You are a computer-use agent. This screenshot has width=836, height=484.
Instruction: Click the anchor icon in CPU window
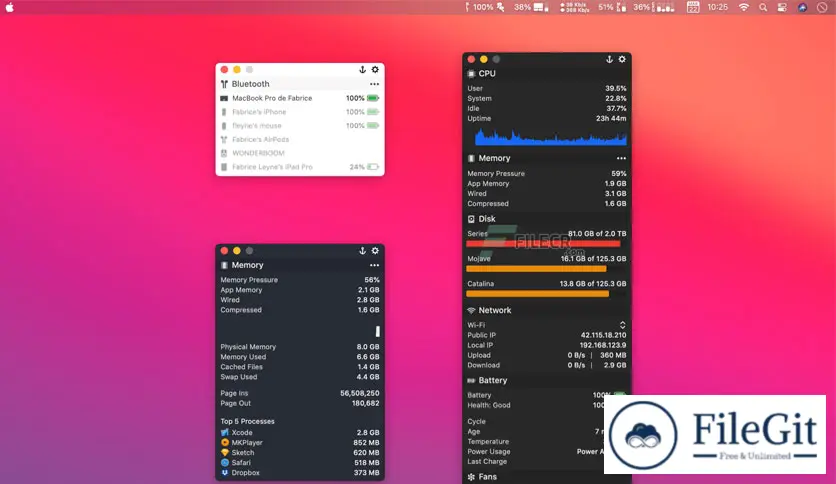pos(608,60)
